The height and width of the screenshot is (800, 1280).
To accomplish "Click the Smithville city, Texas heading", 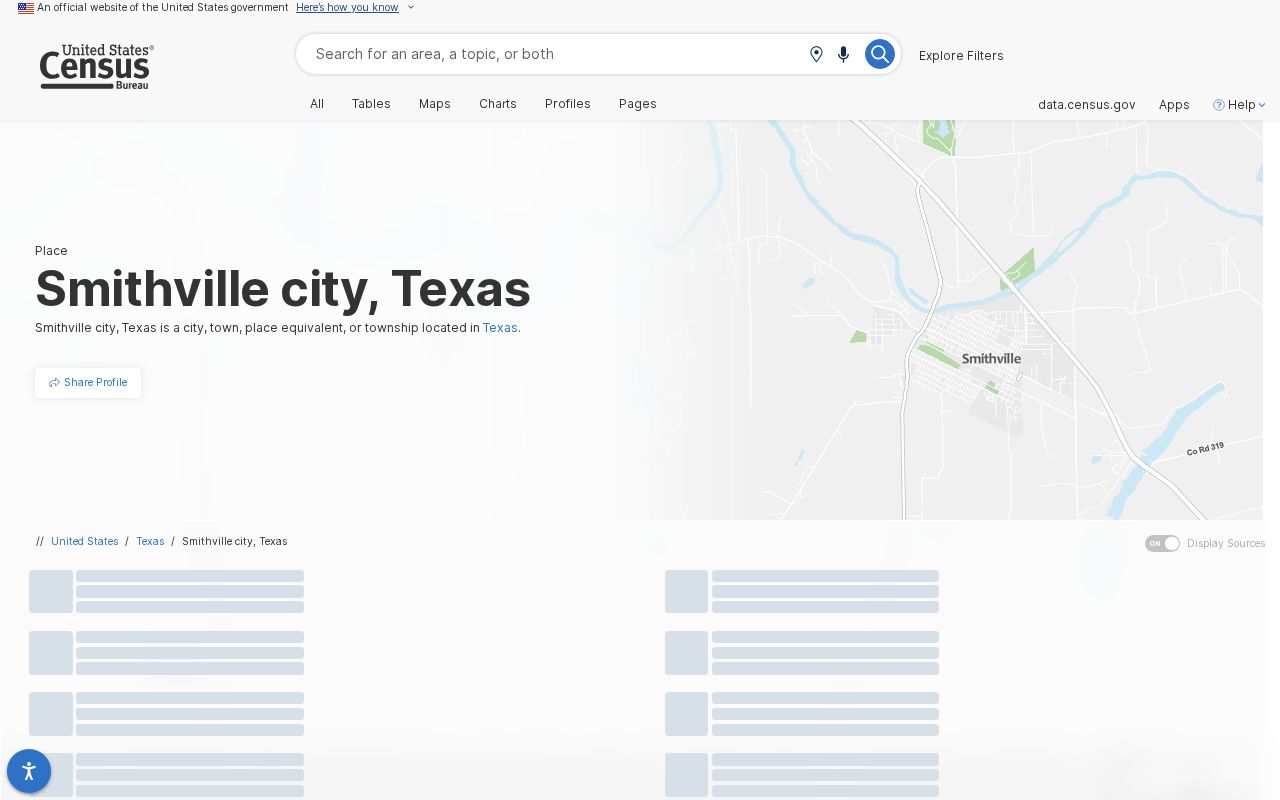I will click(283, 289).
